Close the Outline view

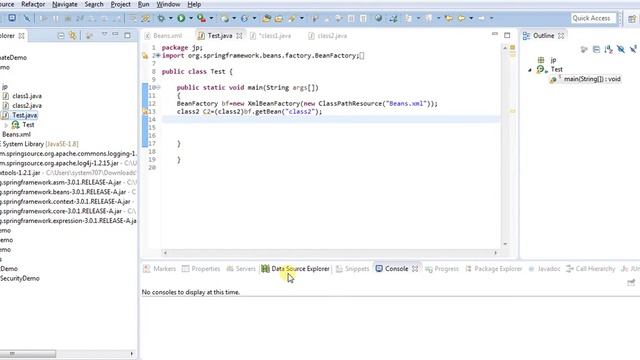[x=561, y=36]
